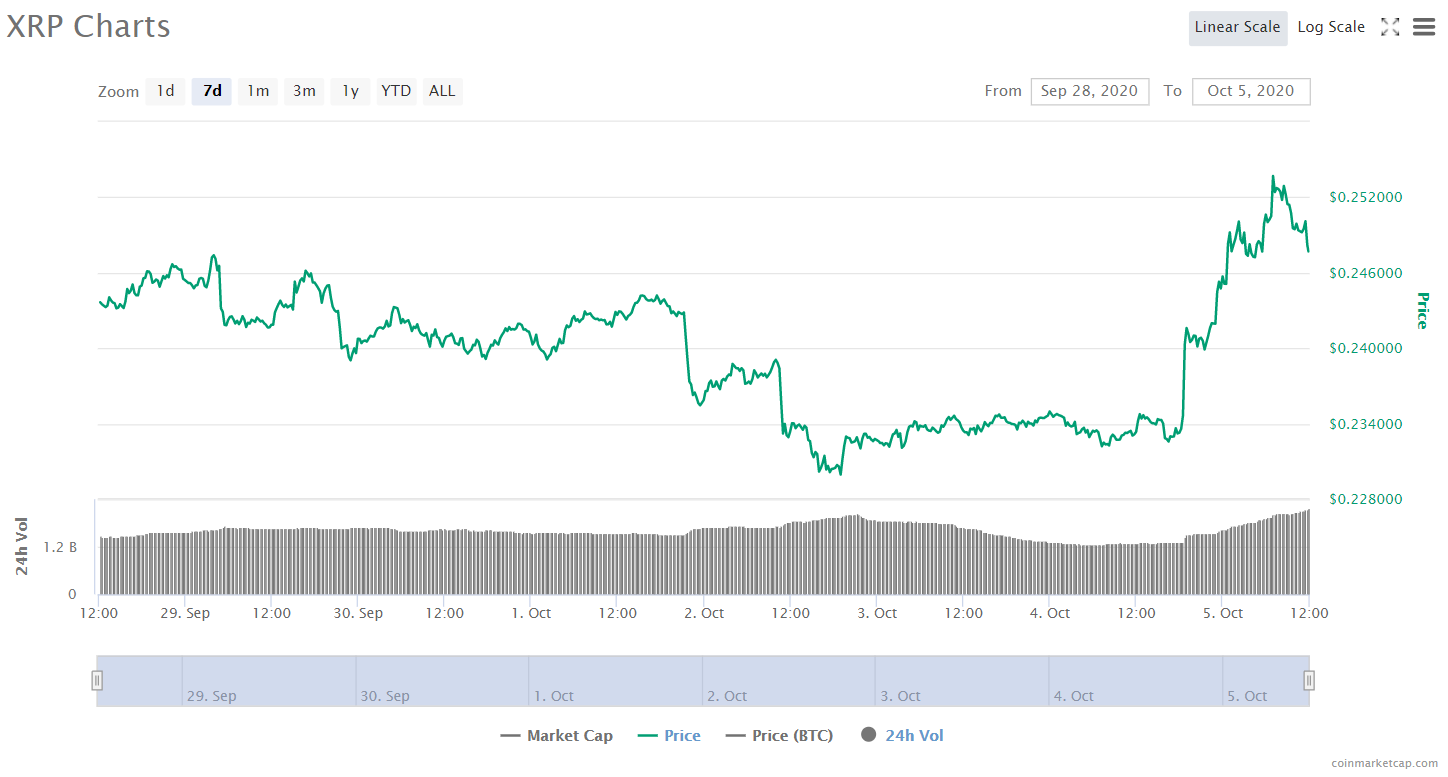This screenshot has width=1448, height=777.
Task: Click the 29. Sep navigator label
Action: coord(211,696)
